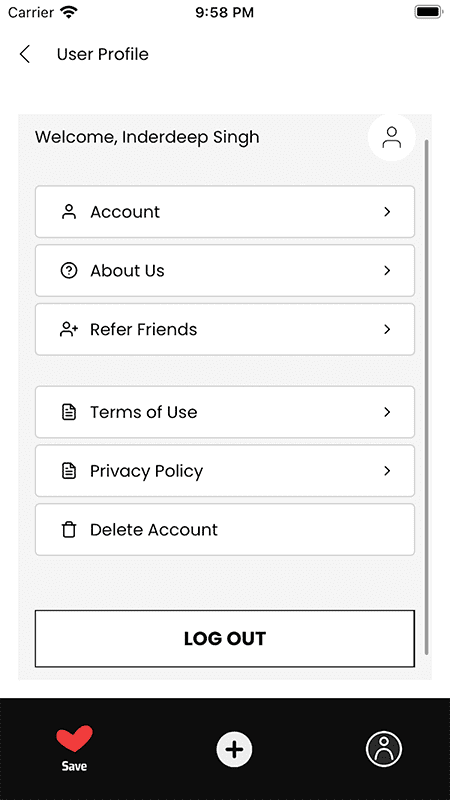Click the person icon in Account row

point(69,212)
